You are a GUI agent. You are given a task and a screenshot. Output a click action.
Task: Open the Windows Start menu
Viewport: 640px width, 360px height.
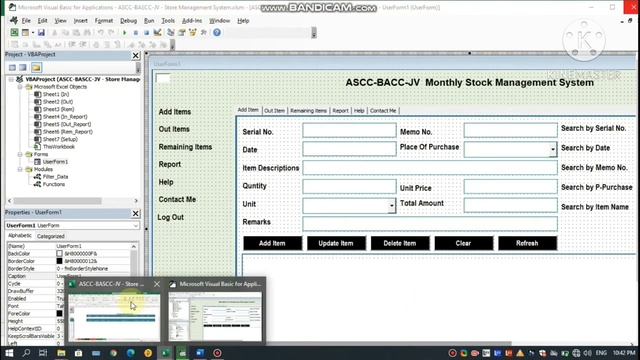(9, 353)
